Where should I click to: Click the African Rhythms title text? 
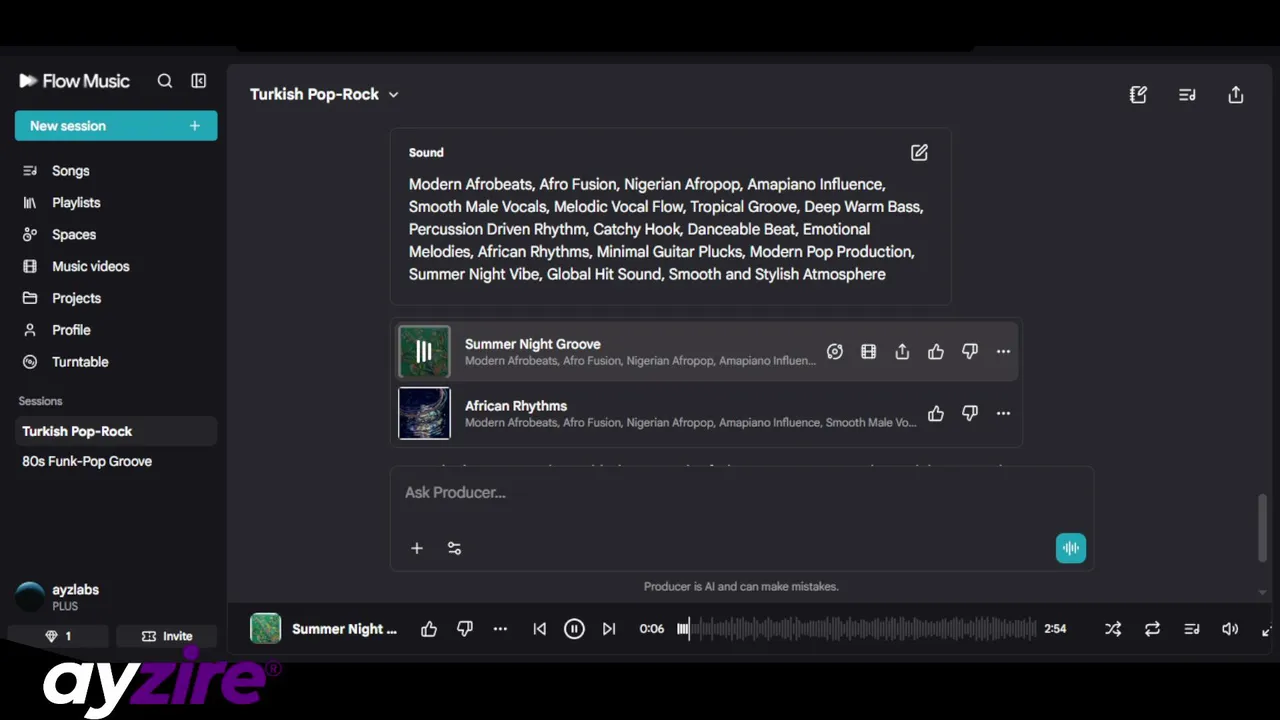516,406
